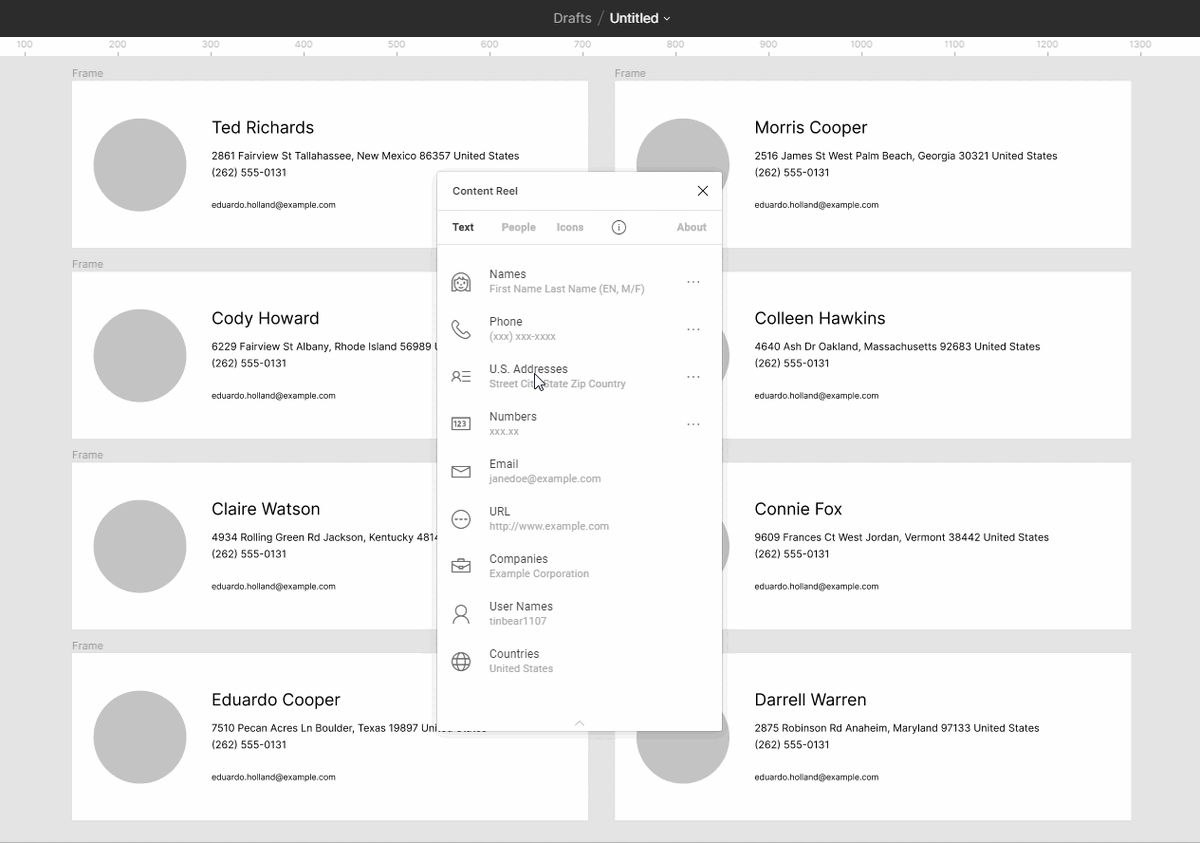Open more options for U.S. Addresses
This screenshot has width=1200, height=843.
[x=693, y=377]
